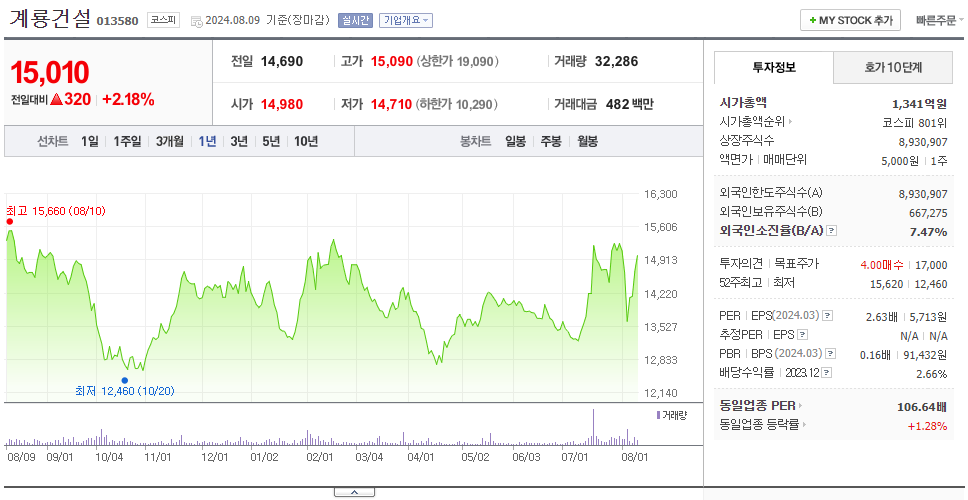Click the 4.00매수 investment opinion
968x500 pixels.
click(x=882, y=265)
